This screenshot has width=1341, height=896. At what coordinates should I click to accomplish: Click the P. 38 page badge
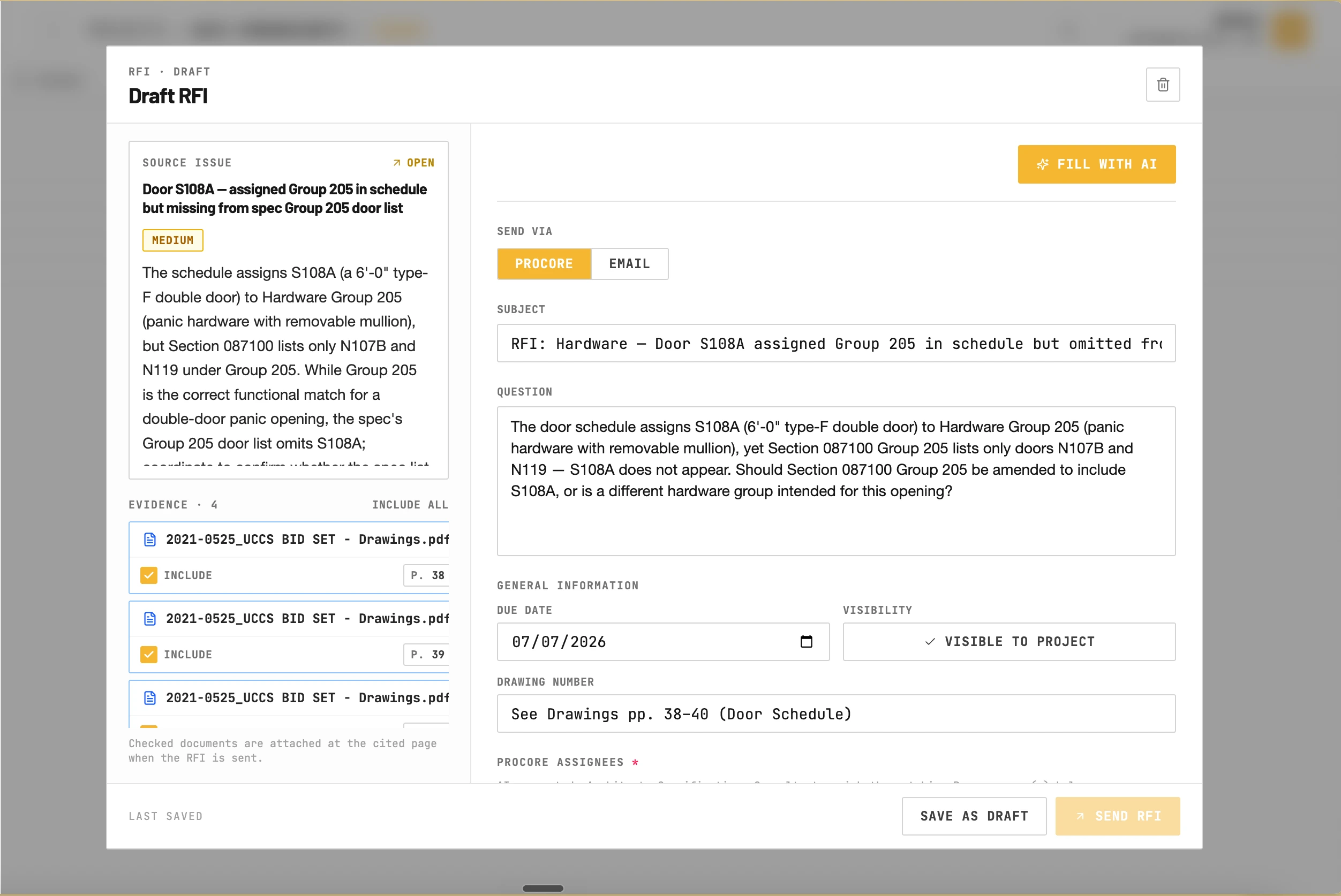point(426,575)
